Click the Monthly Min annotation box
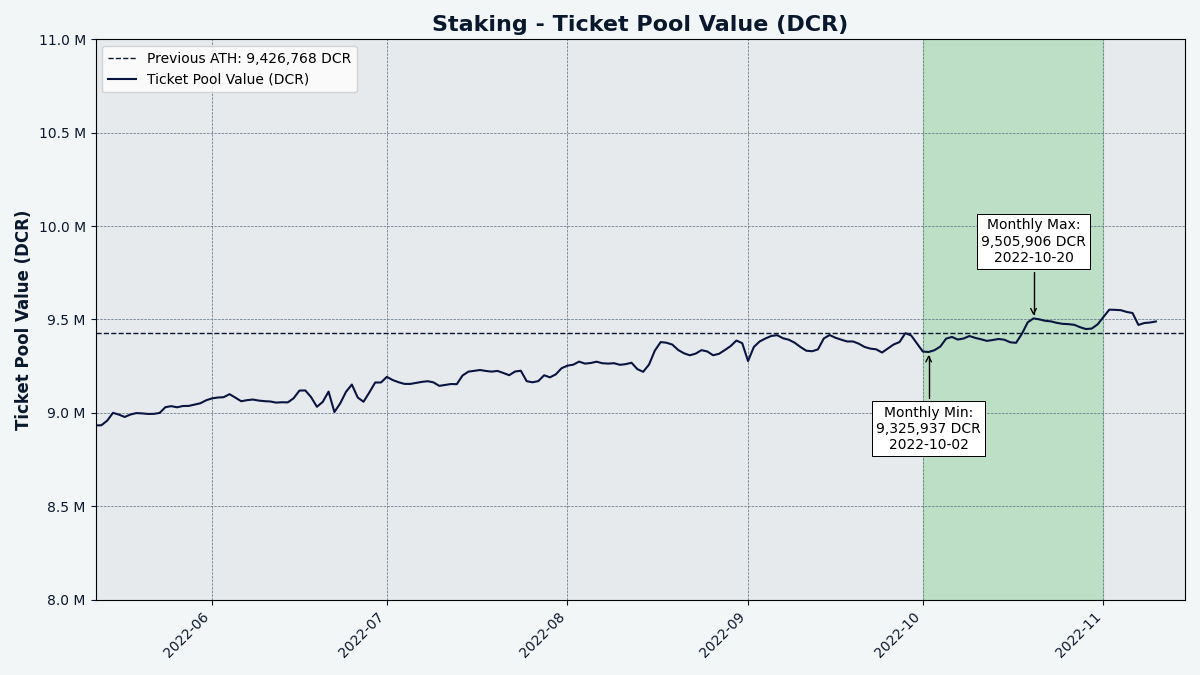1200x675 pixels. pos(928,428)
